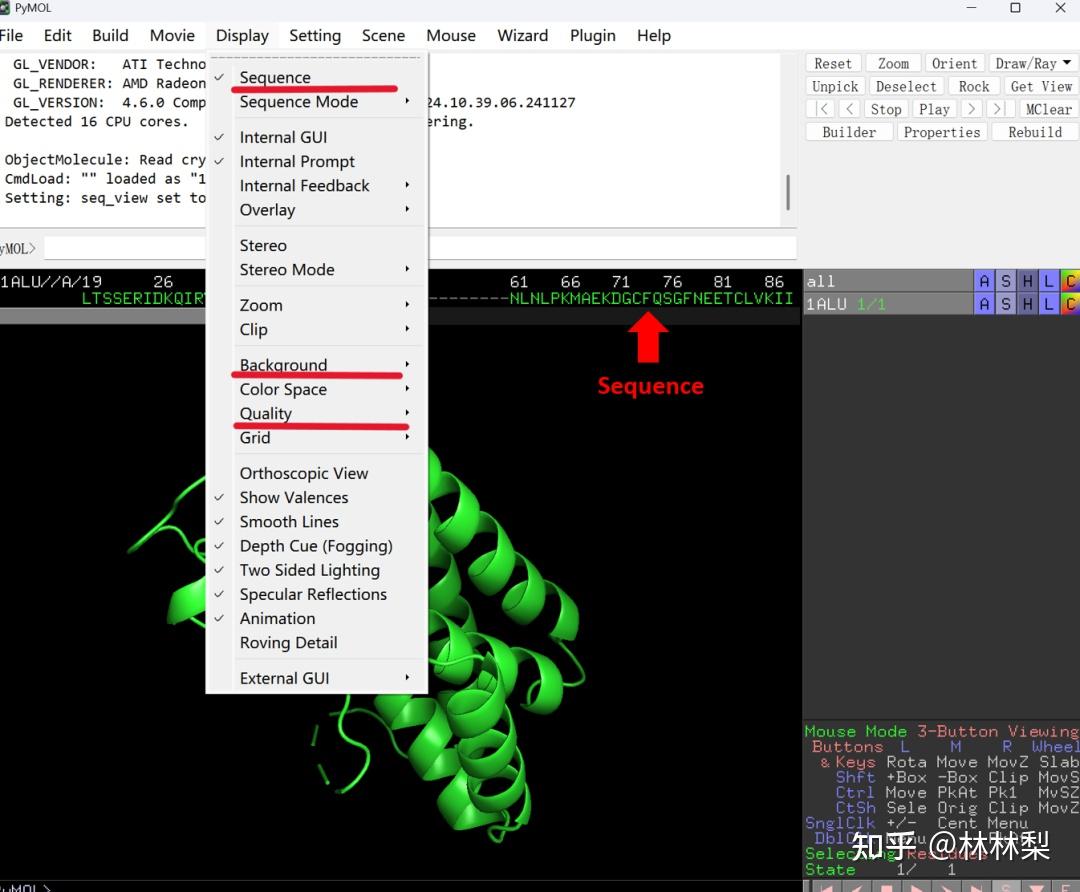1080x892 pixels.
Task: Start the movie with the Play button
Action: [934, 109]
